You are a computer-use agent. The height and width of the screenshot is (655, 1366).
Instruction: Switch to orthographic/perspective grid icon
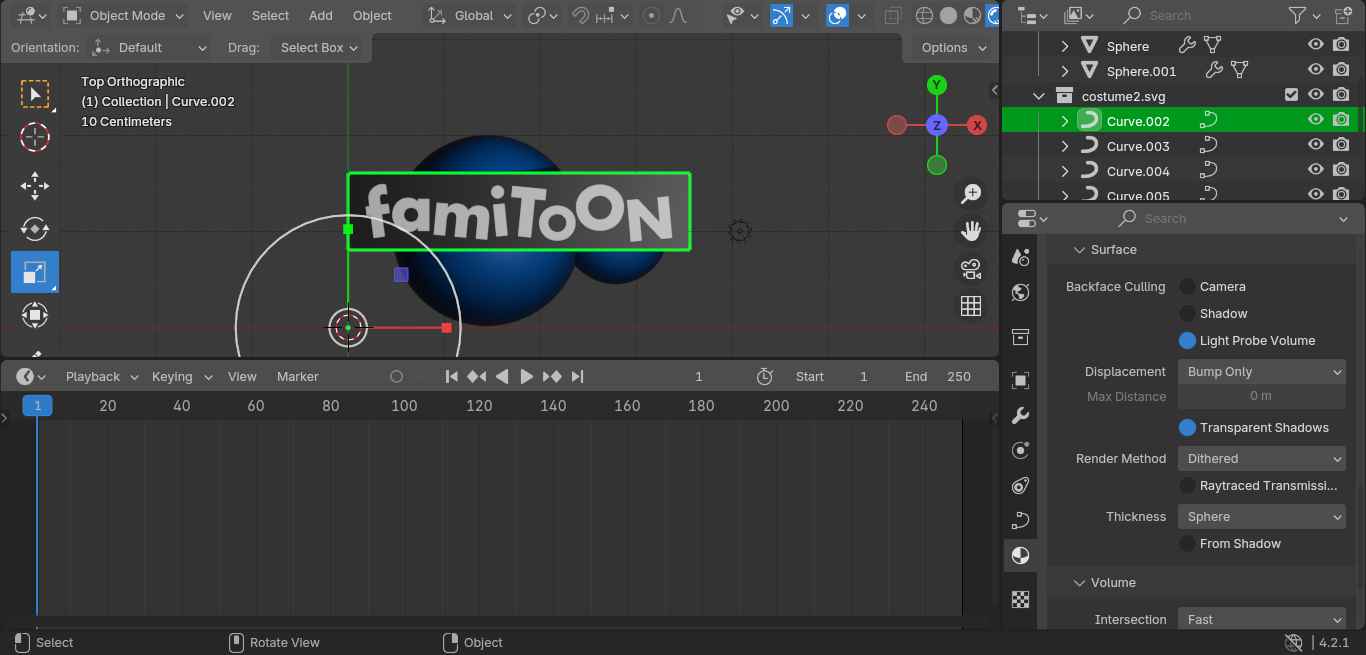click(970, 306)
